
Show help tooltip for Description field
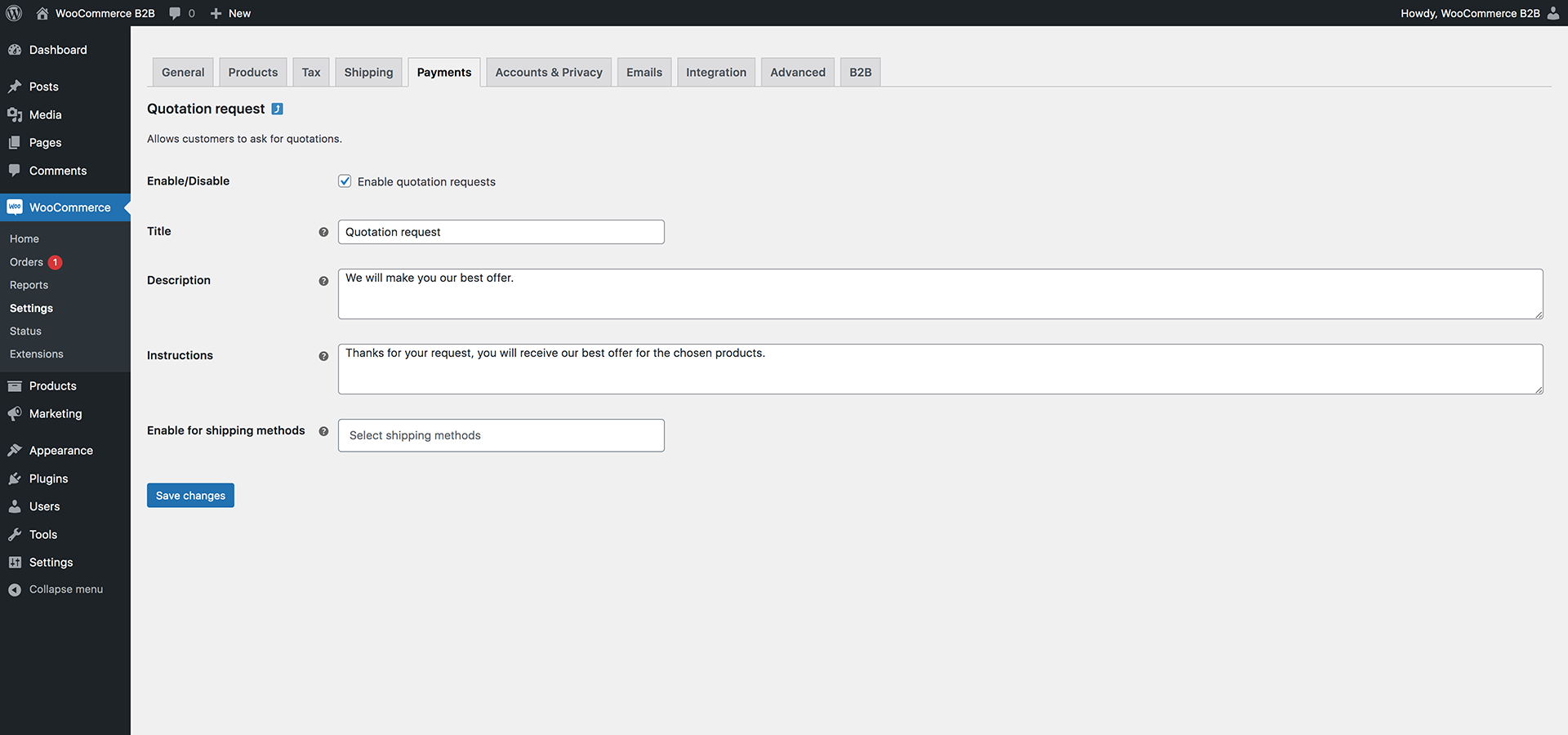pyautogui.click(x=323, y=281)
